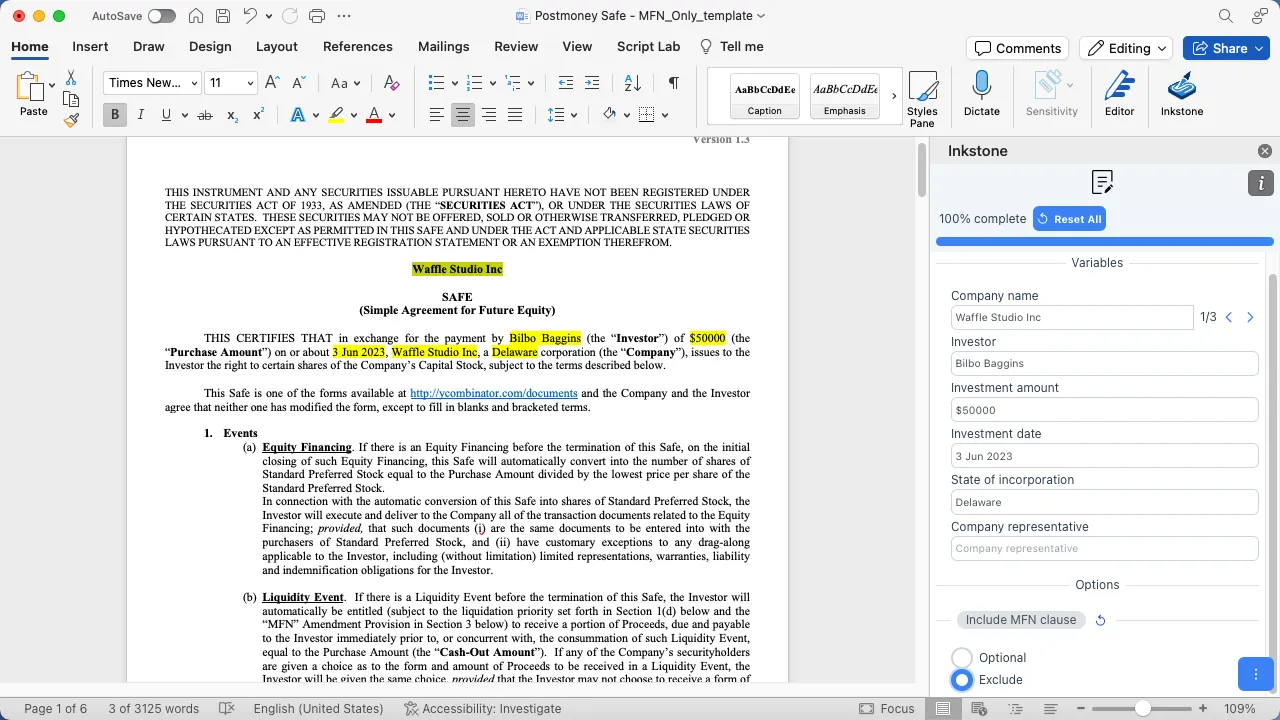Clear all formatting icon

tap(391, 83)
